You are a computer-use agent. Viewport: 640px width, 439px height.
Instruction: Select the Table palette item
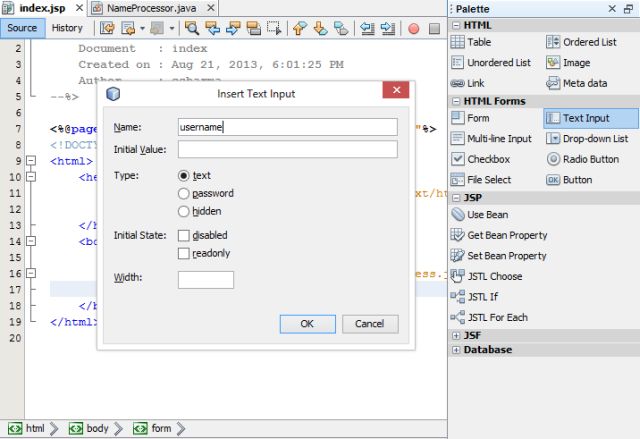[471, 42]
